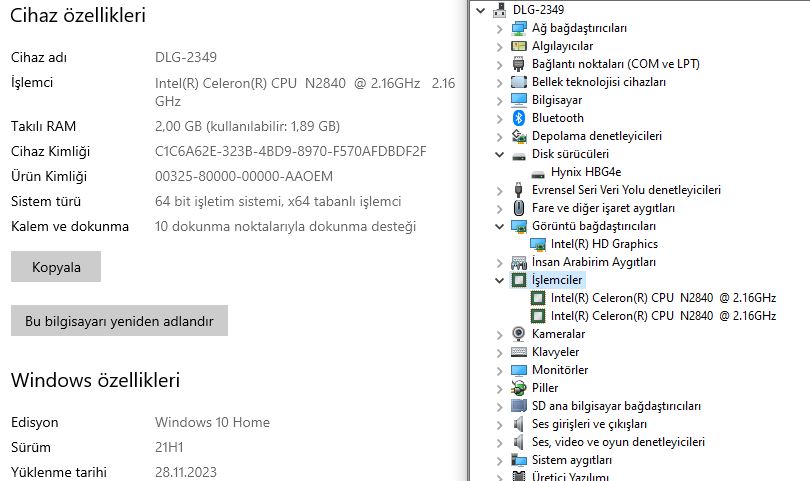Viewport: 810px width, 481px height.
Task: Click the Kameralar webcam icon
Action: pyautogui.click(x=519, y=334)
